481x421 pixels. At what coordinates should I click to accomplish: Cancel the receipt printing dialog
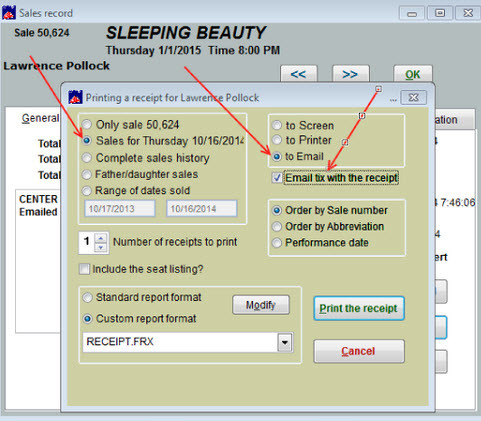pyautogui.click(x=359, y=351)
